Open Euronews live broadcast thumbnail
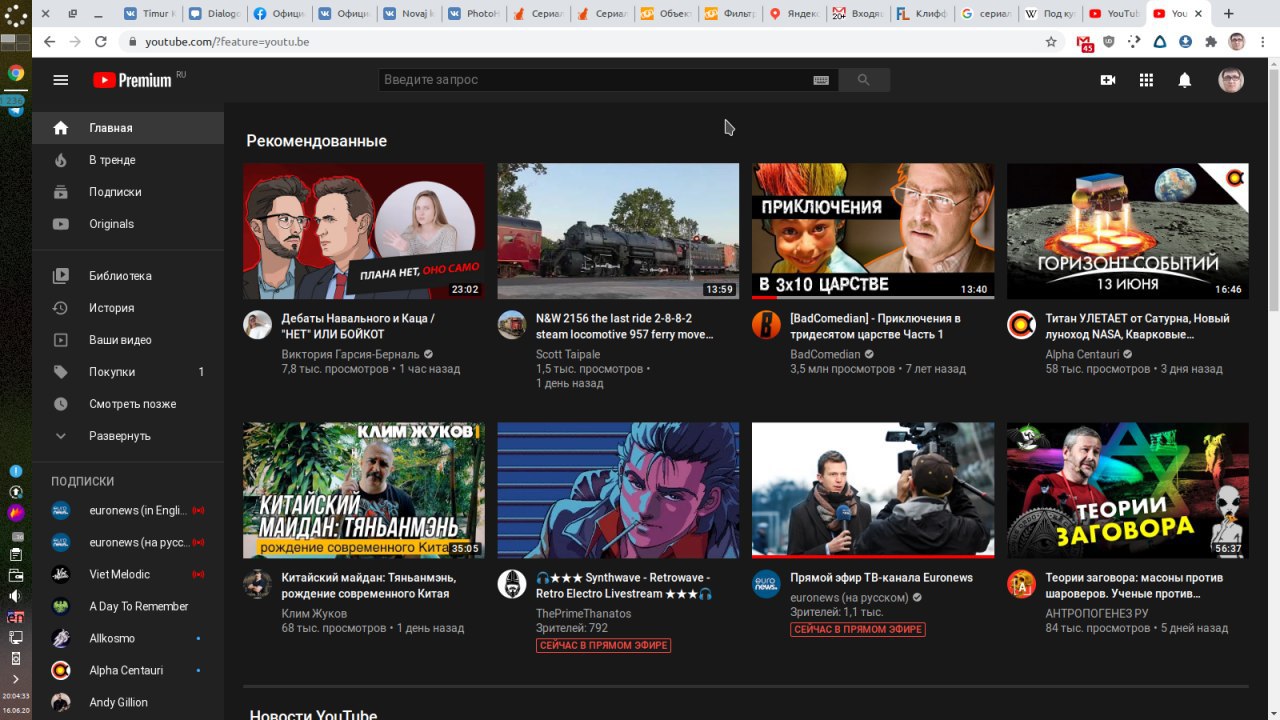The width and height of the screenshot is (1280, 720). point(873,490)
